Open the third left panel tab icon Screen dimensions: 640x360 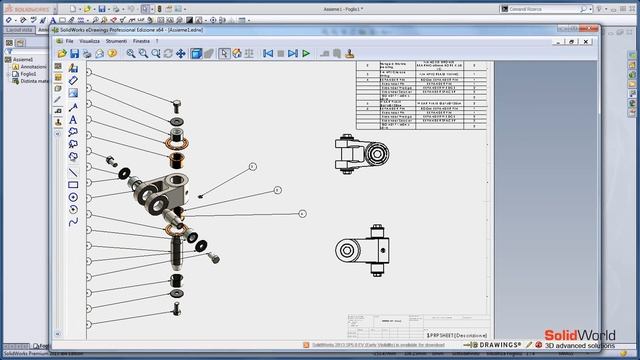[x=58, y=89]
